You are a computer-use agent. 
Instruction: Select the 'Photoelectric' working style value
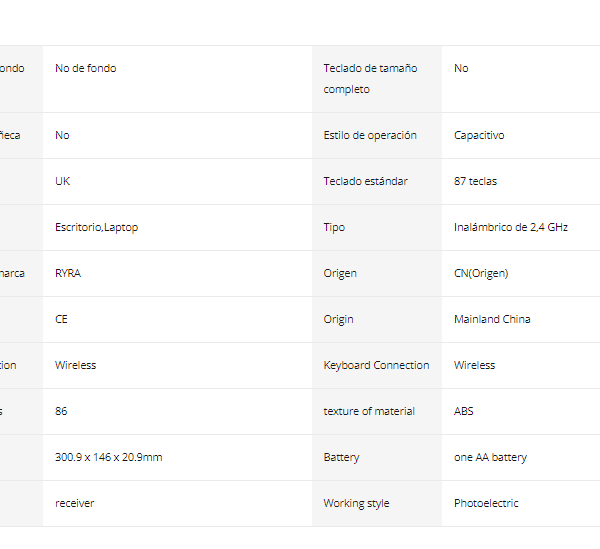(x=486, y=503)
